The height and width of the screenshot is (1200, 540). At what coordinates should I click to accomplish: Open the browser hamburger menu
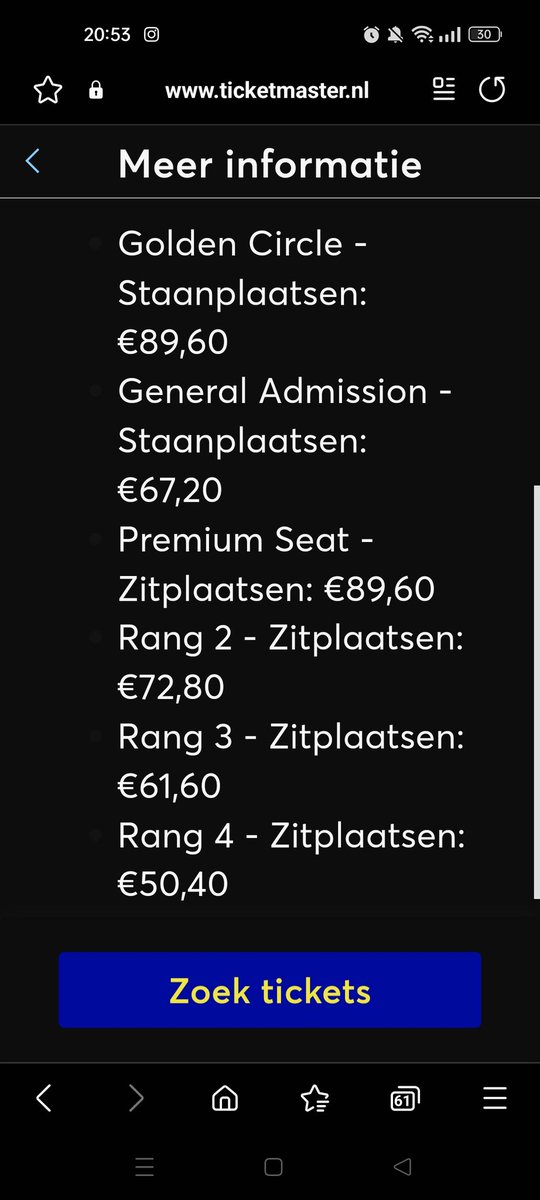(495, 1099)
